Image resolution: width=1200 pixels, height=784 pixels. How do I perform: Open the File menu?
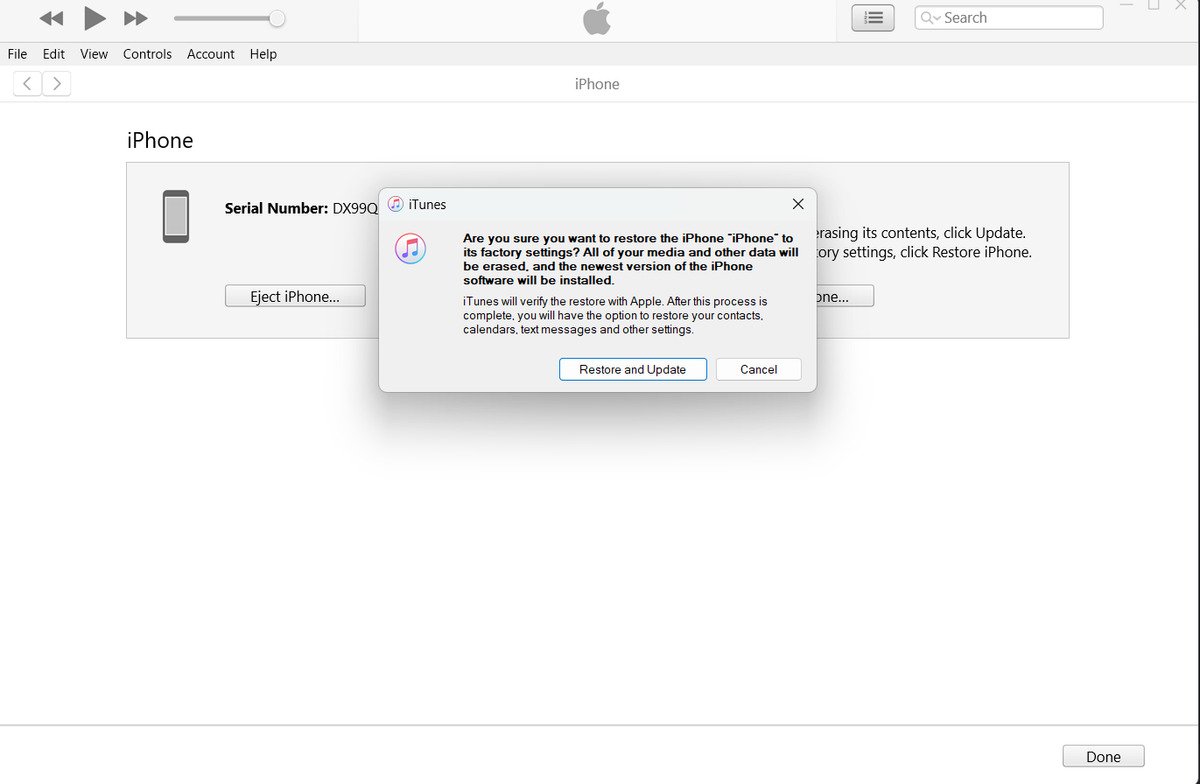pos(17,54)
